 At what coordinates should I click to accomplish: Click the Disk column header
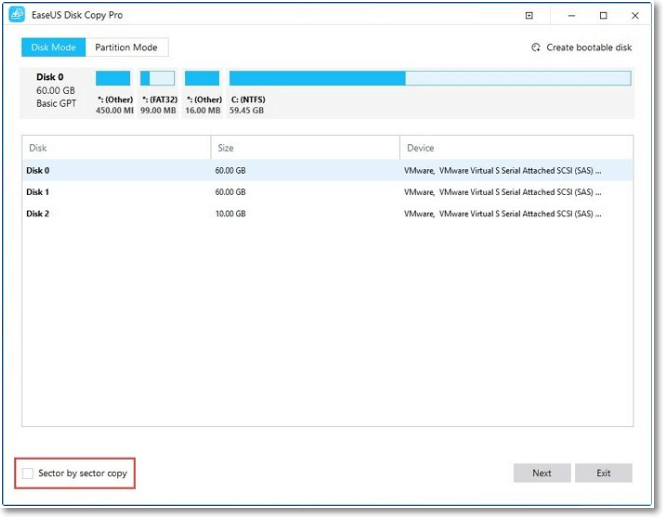(x=116, y=148)
